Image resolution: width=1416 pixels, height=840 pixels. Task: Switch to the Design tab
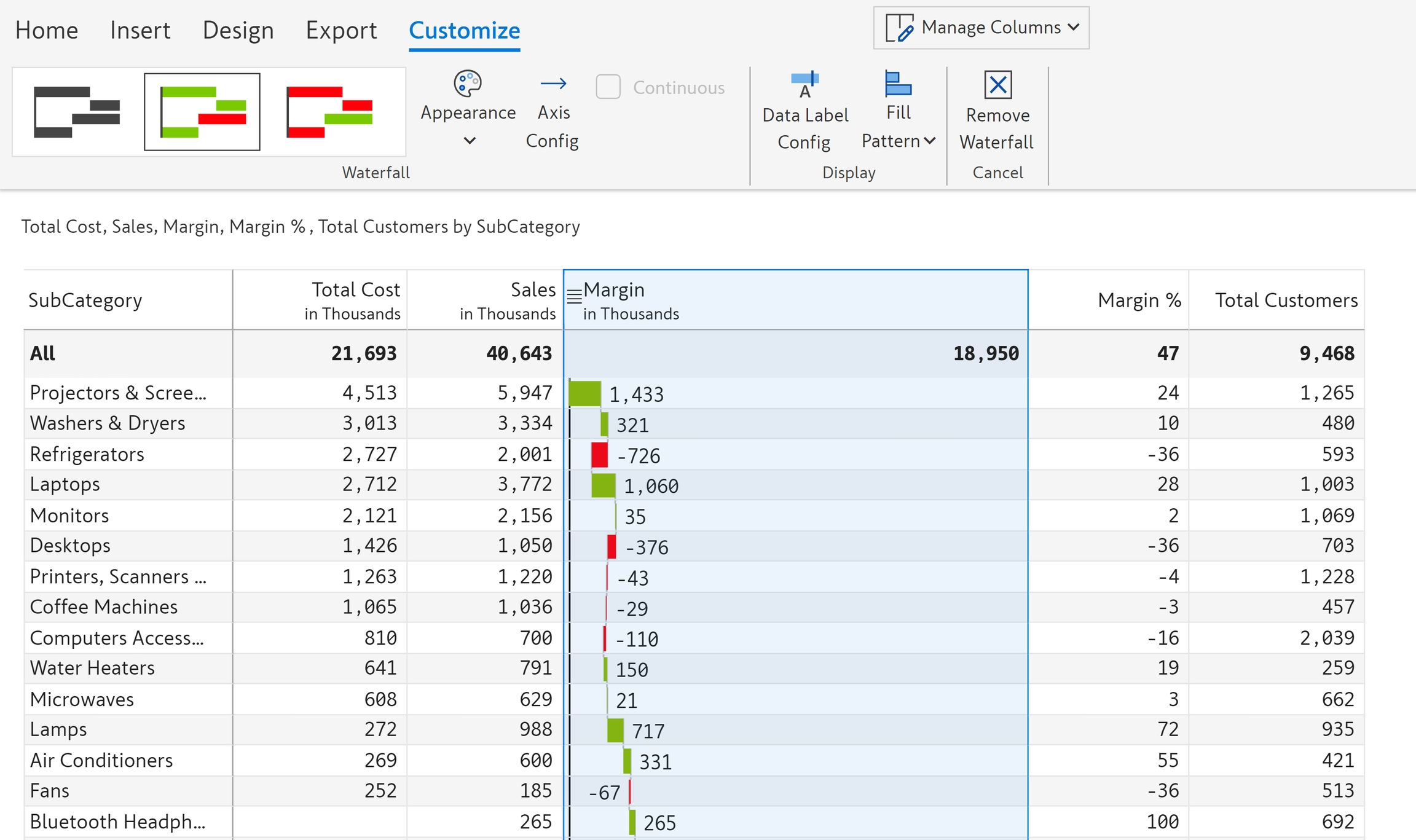point(238,30)
